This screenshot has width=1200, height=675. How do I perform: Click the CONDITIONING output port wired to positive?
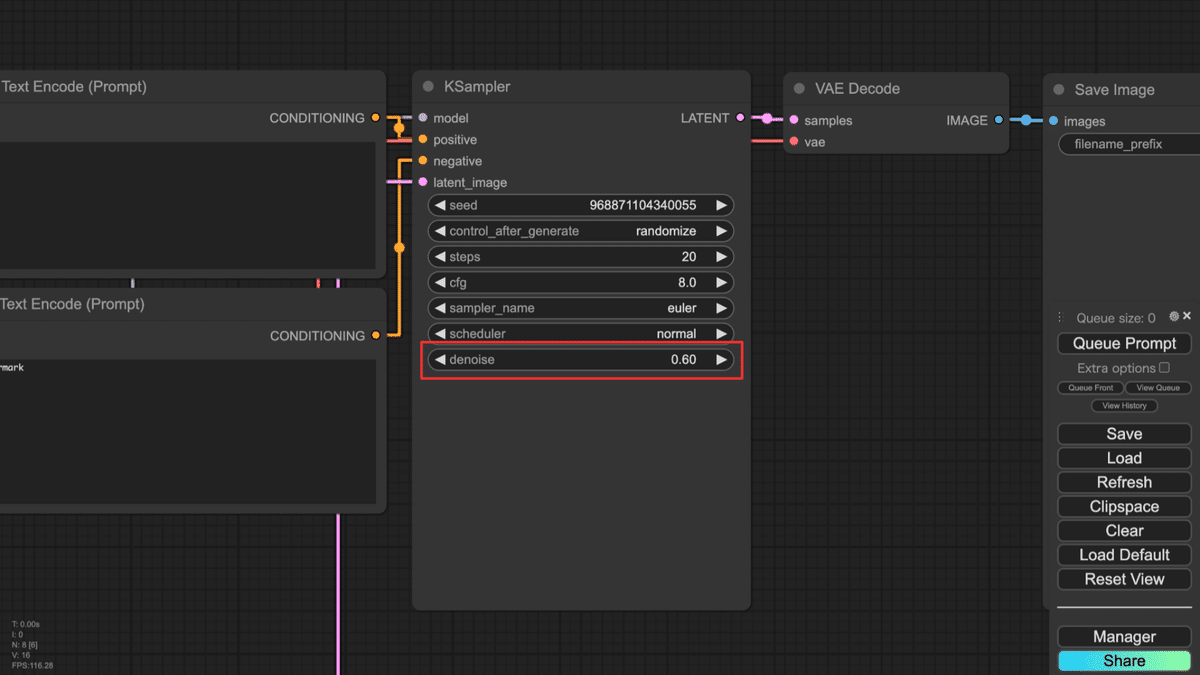pos(375,118)
